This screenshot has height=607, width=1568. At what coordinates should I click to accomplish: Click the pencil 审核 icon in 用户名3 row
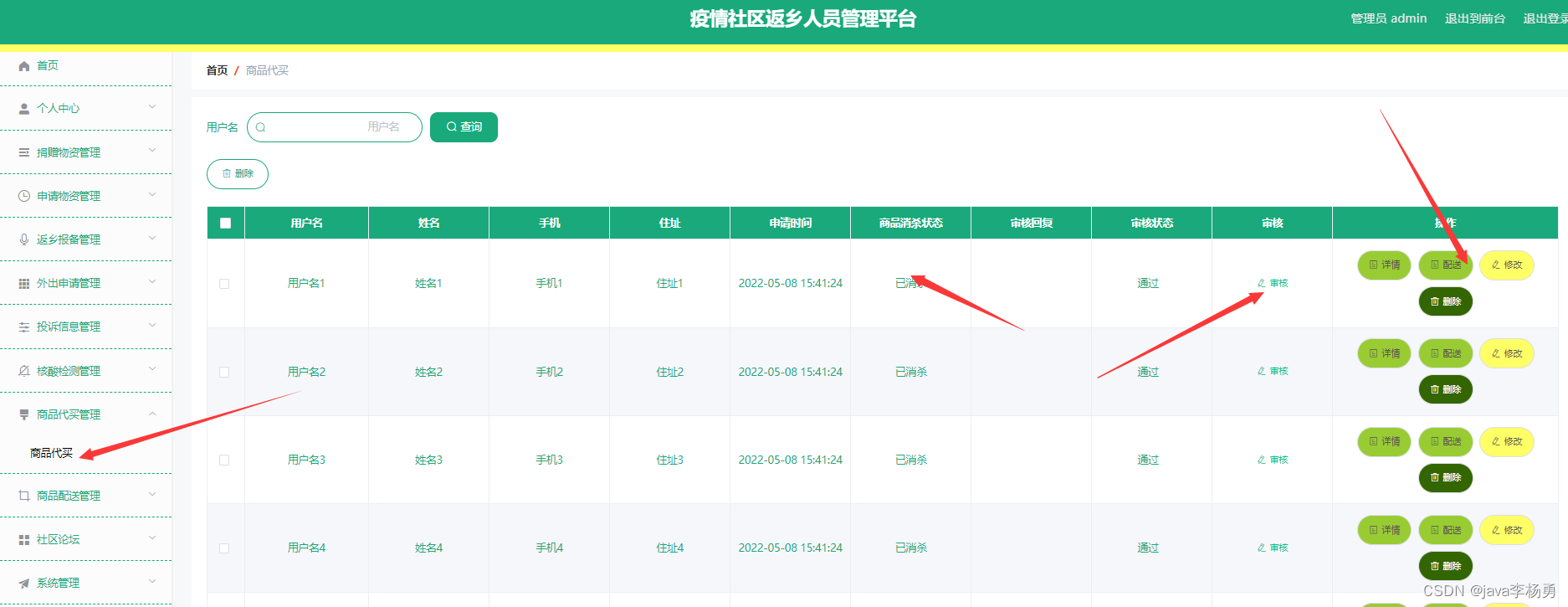click(x=1261, y=460)
